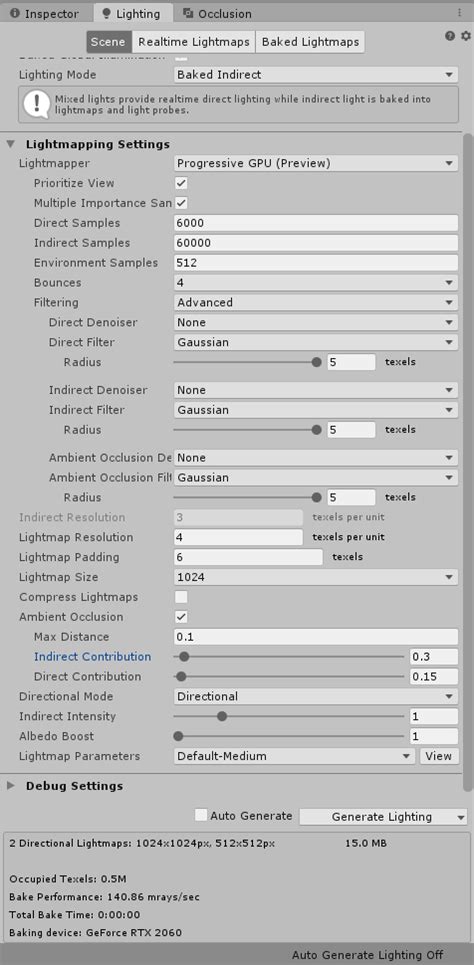Click the Indirect Filter Radius value field
The width and height of the screenshot is (474, 965).
coord(351,430)
